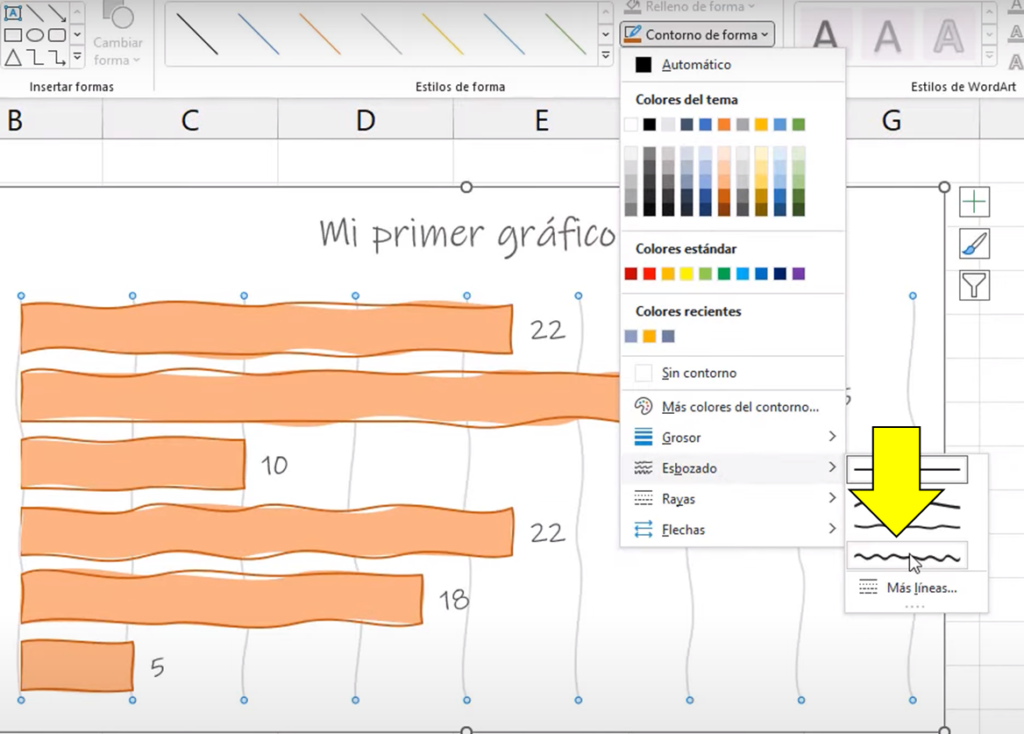Screen dimensions: 1024x734
Task: Choose the Automático outline color
Action: (696, 65)
